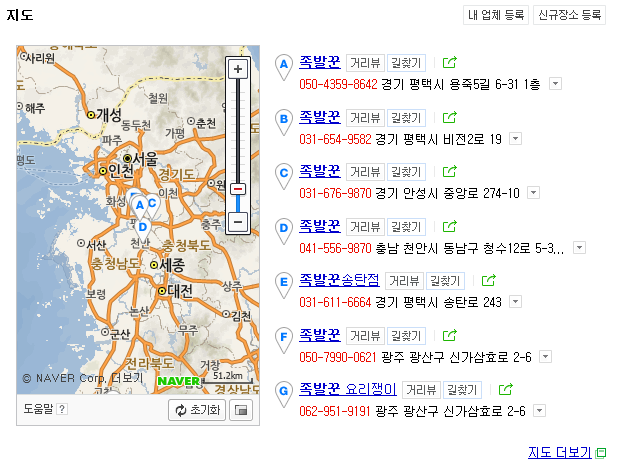Open the 족발꾼송탄점 link
The width and height of the screenshot is (632, 471).
point(339,280)
